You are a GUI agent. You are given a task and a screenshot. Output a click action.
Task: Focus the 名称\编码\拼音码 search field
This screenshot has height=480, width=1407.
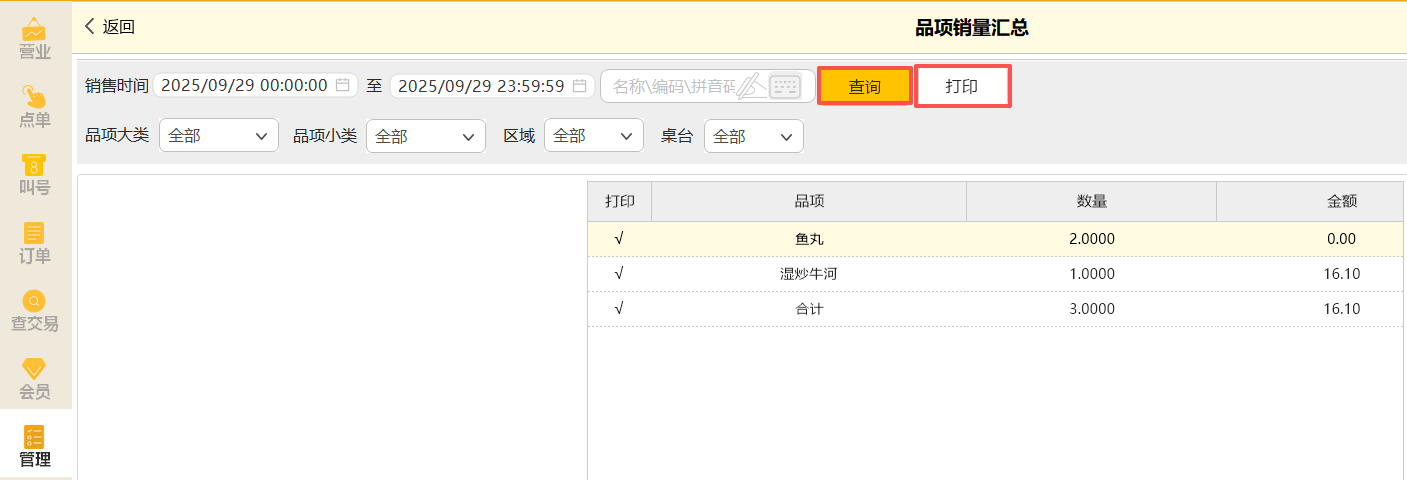click(x=670, y=86)
